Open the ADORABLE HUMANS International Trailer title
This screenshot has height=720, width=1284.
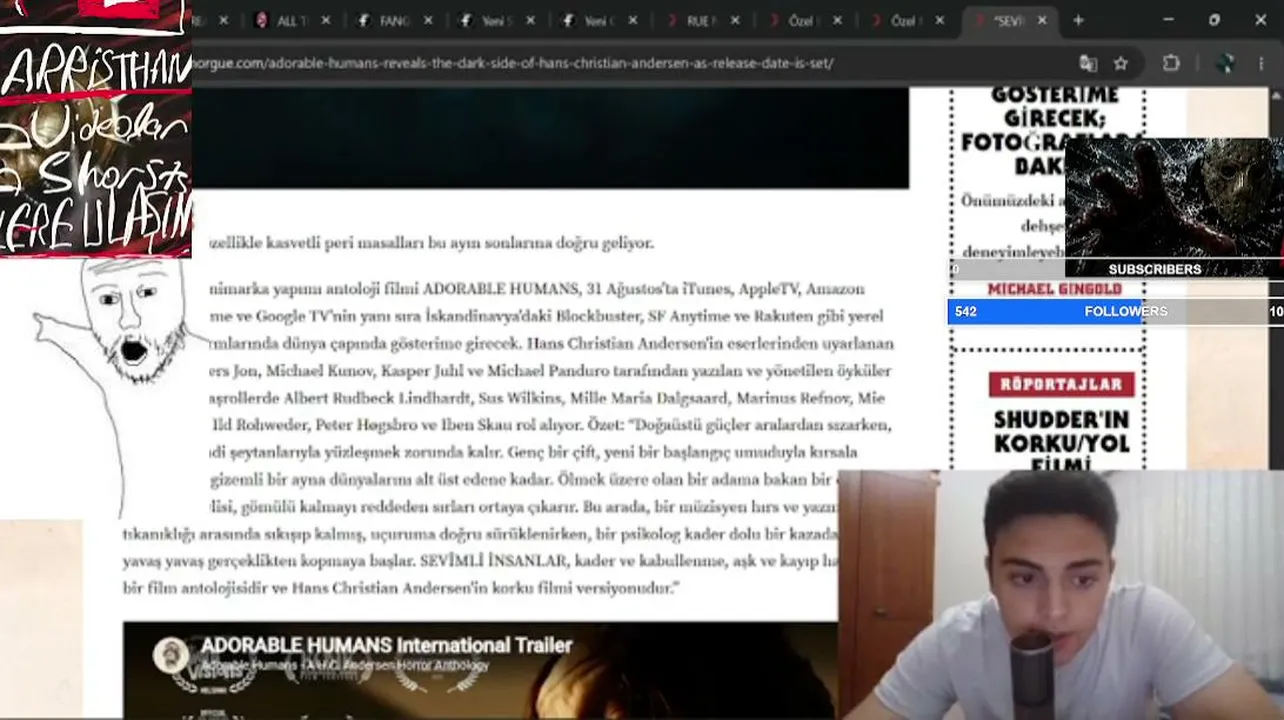pos(387,646)
